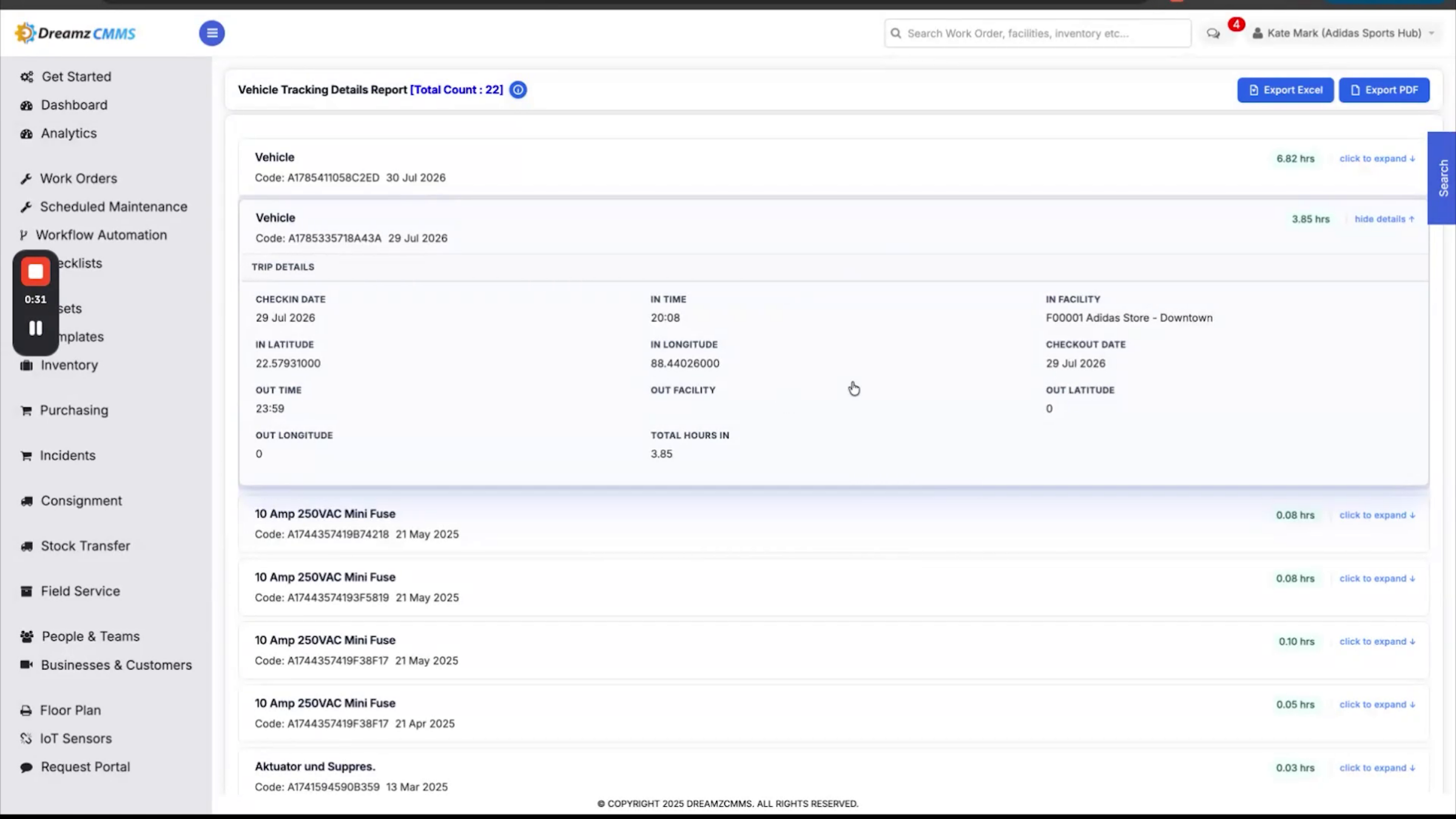Open Businesses & Customers in the sidebar
1456x819 pixels.
(116, 665)
